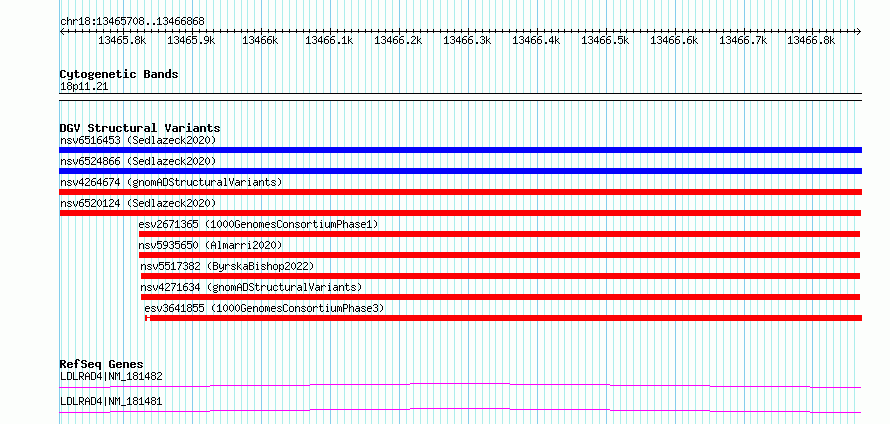The width and height of the screenshot is (890, 424).
Task: Click the 13466.1k ruler tick label
Action: 329,40
